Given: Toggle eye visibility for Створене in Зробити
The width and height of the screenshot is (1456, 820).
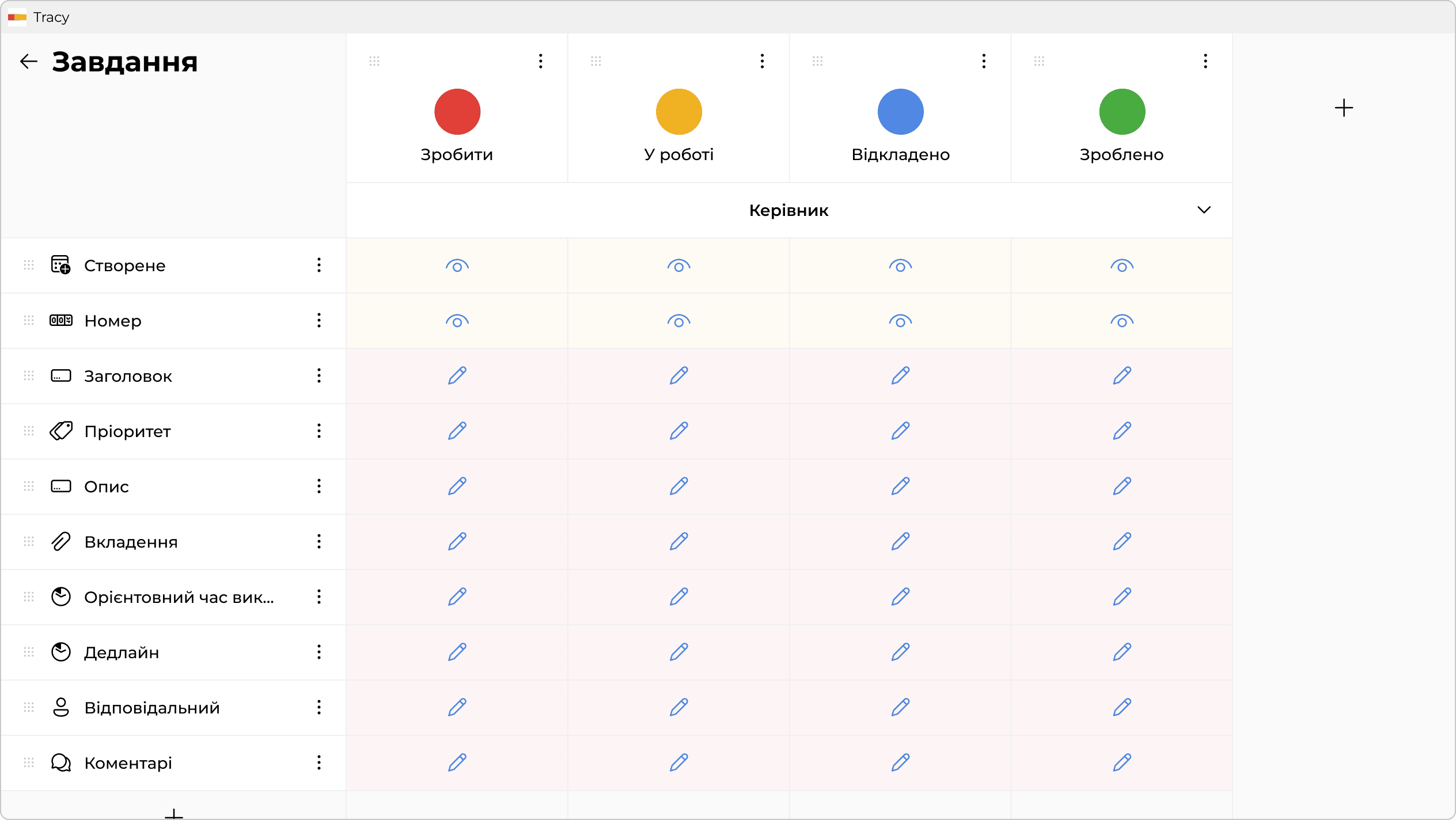Looking at the screenshot, I should tap(457, 265).
